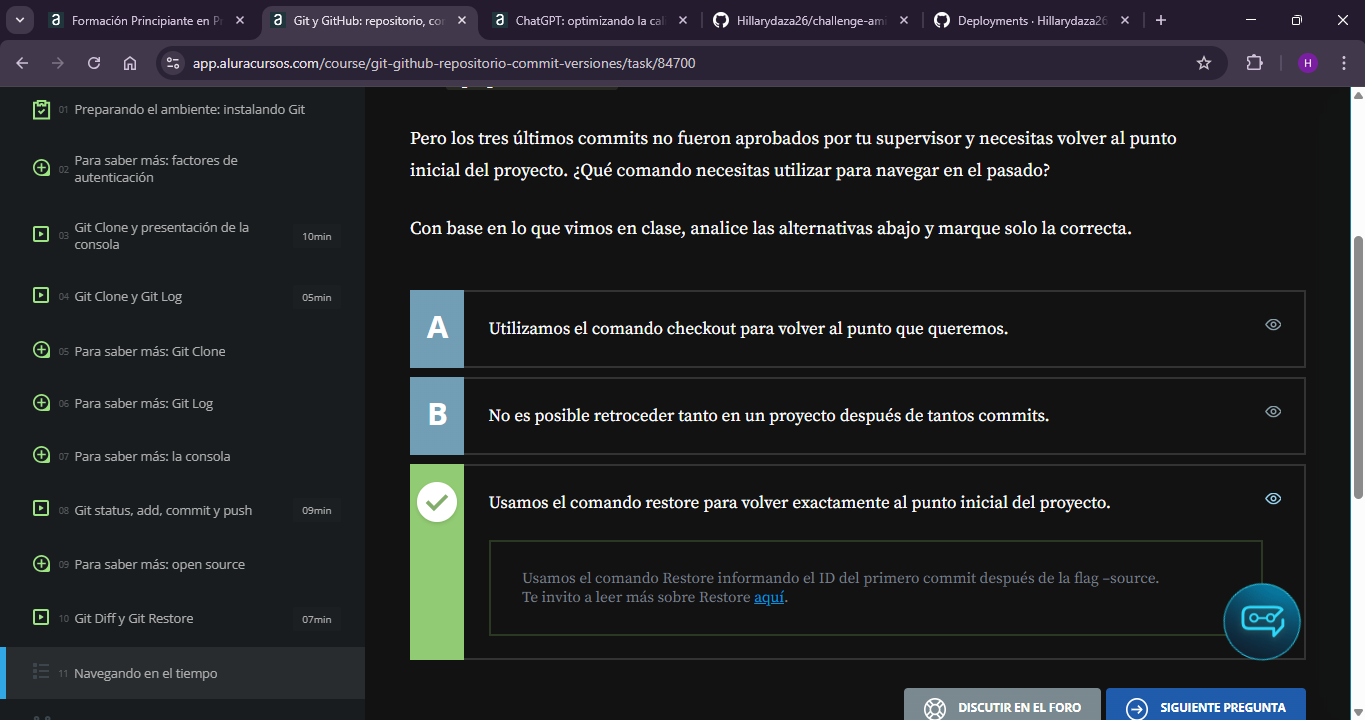Image resolution: width=1365 pixels, height=720 pixels.
Task: Toggle eye icon on restore answer
Action: pyautogui.click(x=1273, y=498)
